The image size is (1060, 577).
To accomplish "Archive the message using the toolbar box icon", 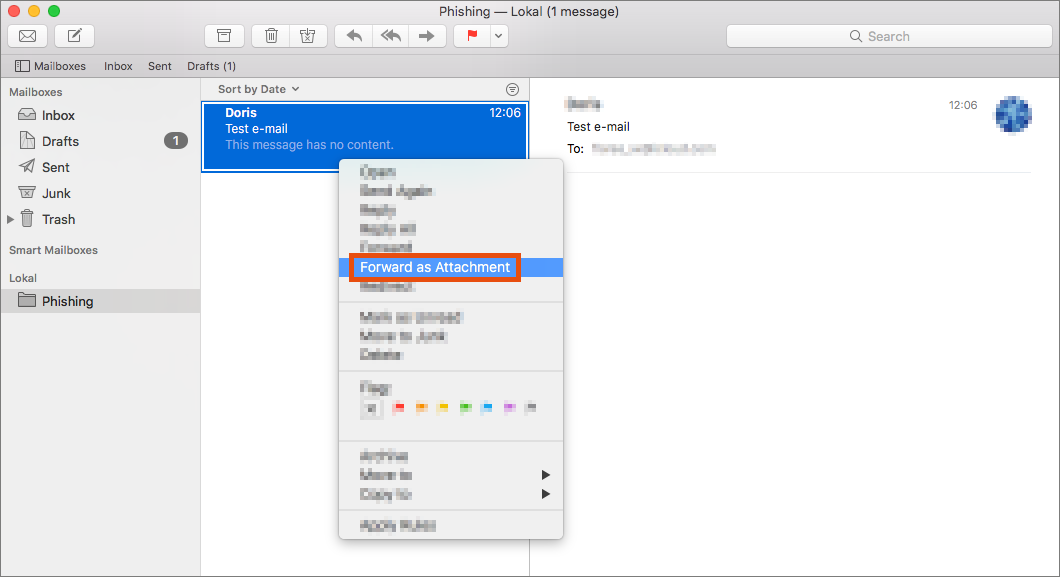I will coord(224,36).
